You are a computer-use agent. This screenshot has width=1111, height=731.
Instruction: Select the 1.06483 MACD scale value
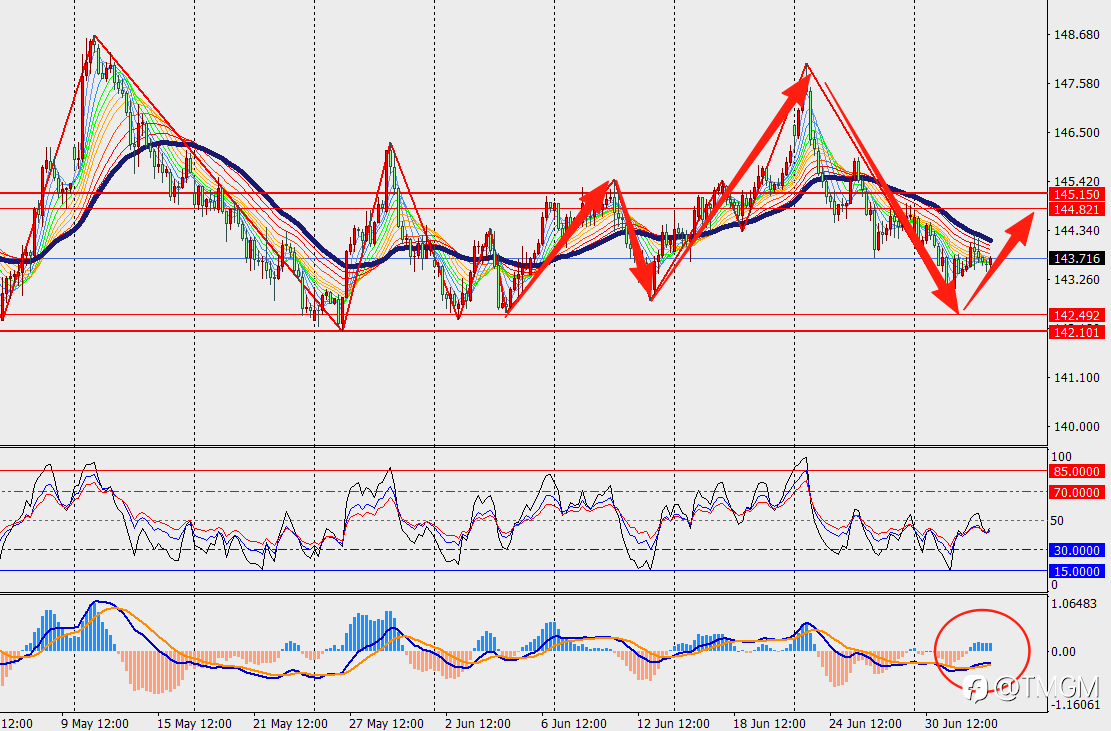point(1074,604)
